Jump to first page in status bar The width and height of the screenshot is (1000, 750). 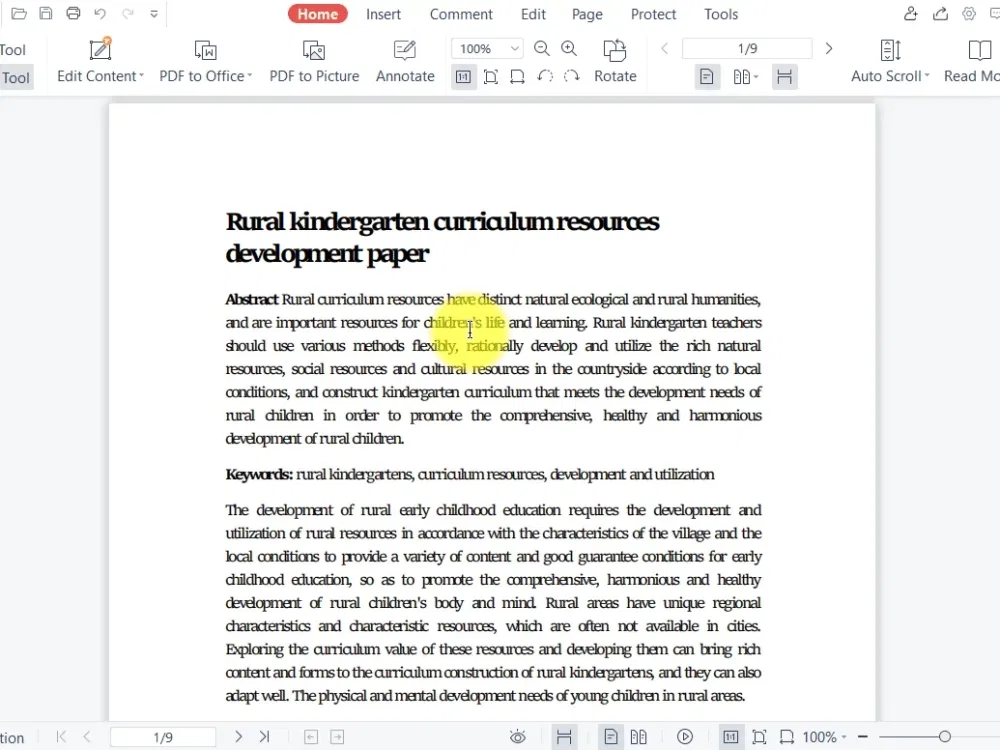pos(61,737)
